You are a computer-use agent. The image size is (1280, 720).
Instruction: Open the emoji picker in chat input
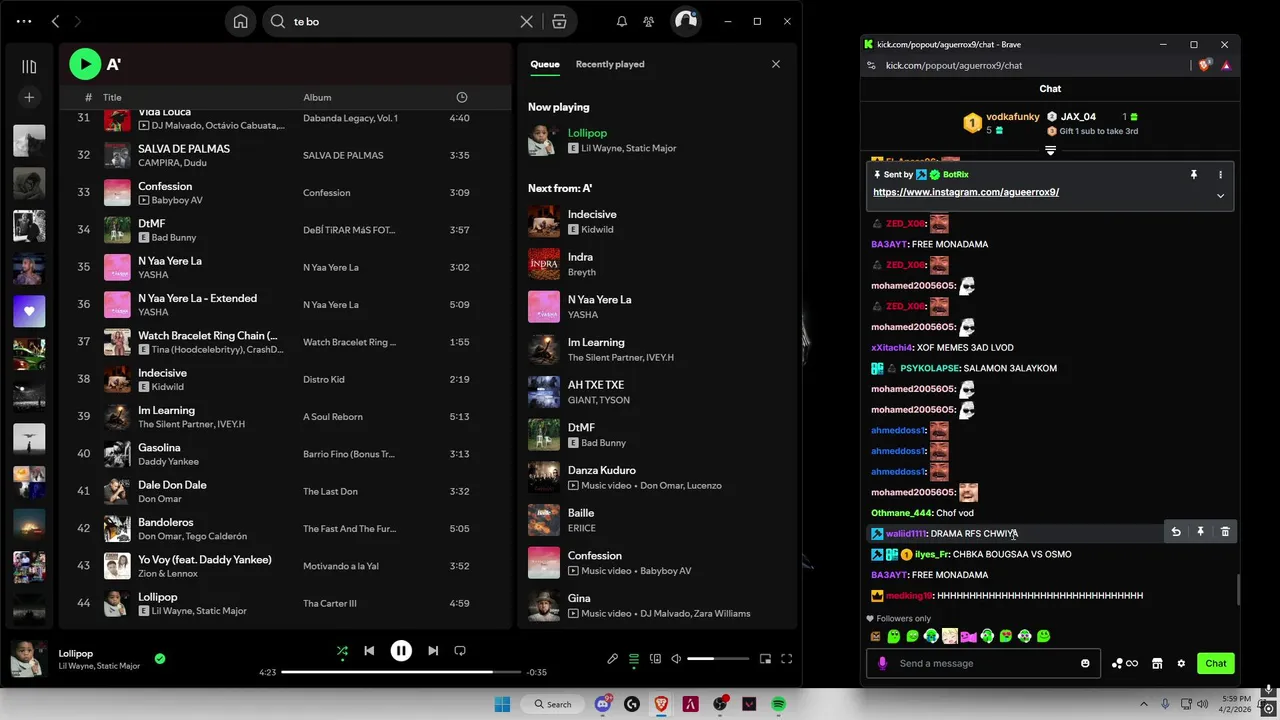tap(1085, 663)
